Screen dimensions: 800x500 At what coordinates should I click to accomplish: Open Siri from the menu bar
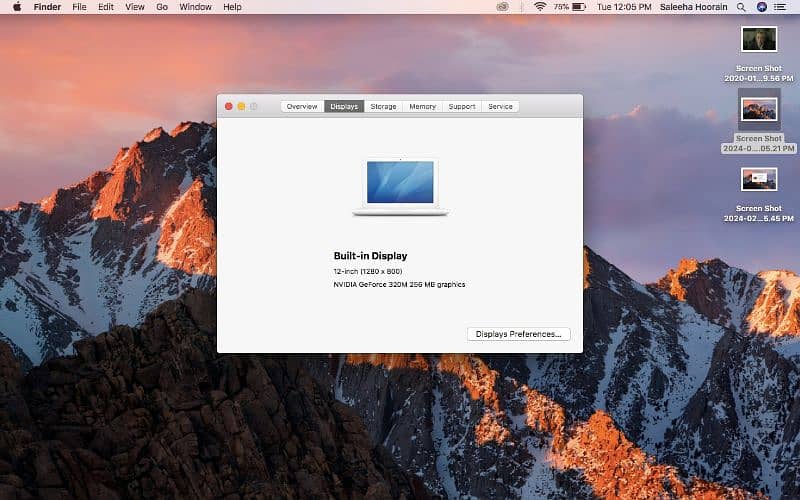click(x=762, y=7)
